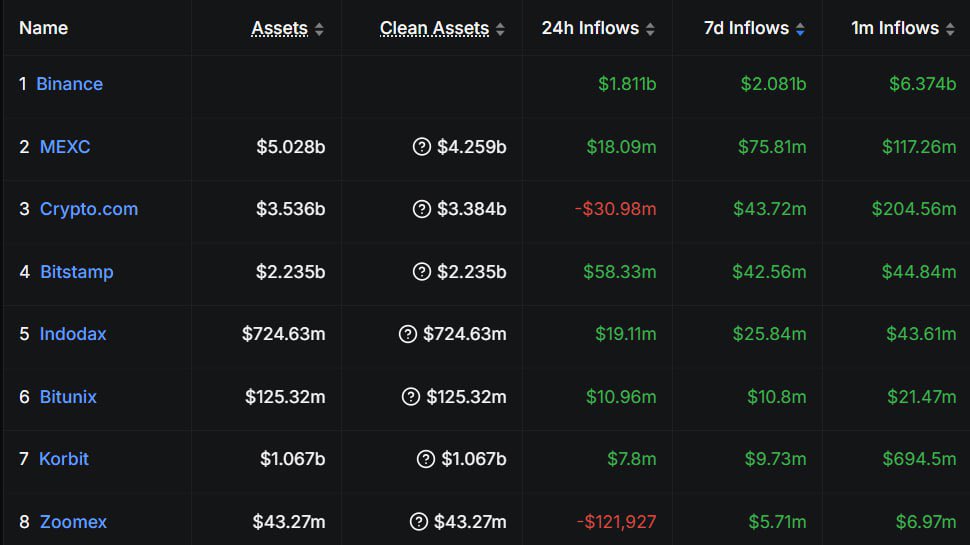
Task: Click help icon beside Korbit clean assets
Action: point(425,459)
